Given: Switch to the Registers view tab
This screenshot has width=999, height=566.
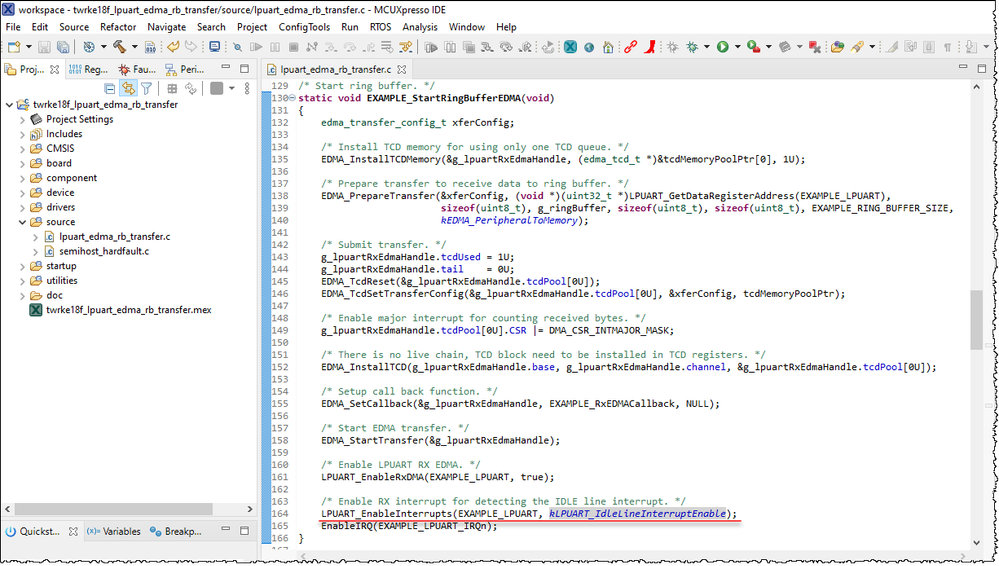Looking at the screenshot, I should pos(89,69).
